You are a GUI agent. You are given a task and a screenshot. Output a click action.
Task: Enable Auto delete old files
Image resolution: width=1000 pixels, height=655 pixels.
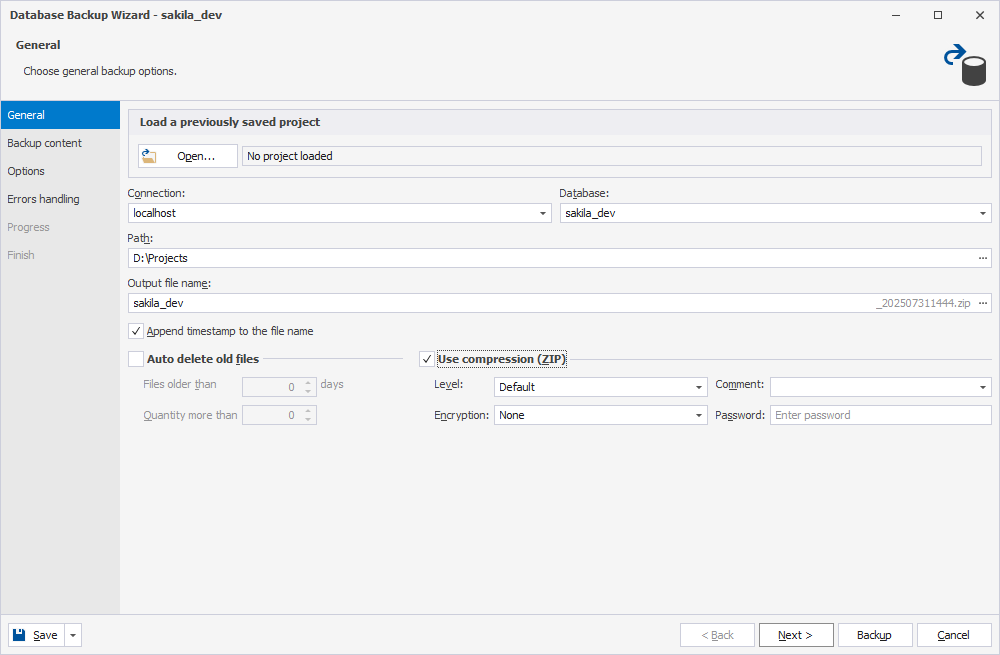[x=136, y=358]
